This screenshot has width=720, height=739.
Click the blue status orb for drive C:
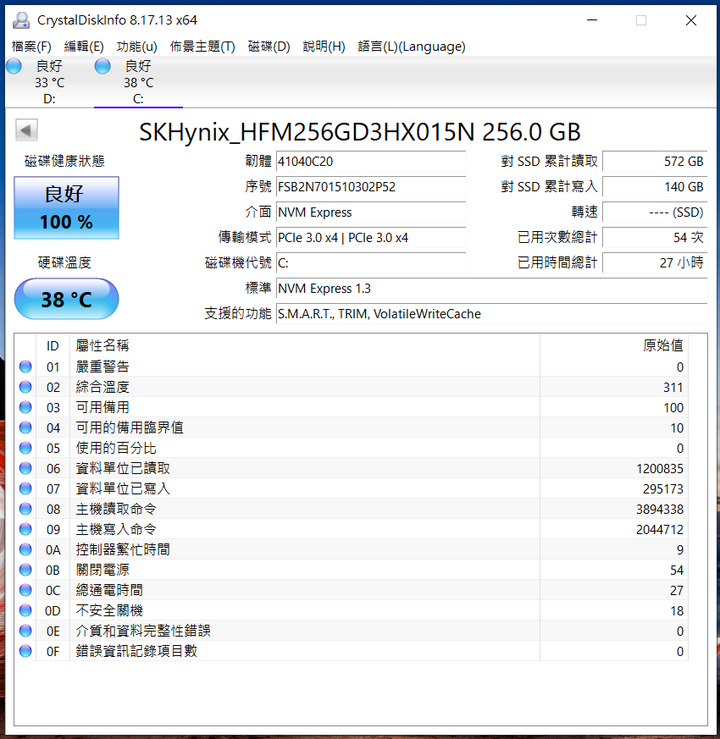click(x=102, y=66)
